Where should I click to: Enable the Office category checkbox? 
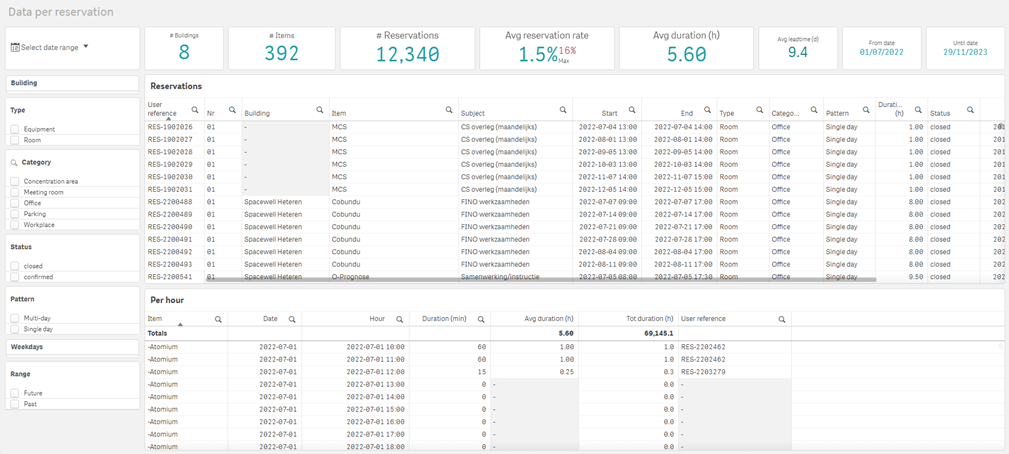point(15,203)
